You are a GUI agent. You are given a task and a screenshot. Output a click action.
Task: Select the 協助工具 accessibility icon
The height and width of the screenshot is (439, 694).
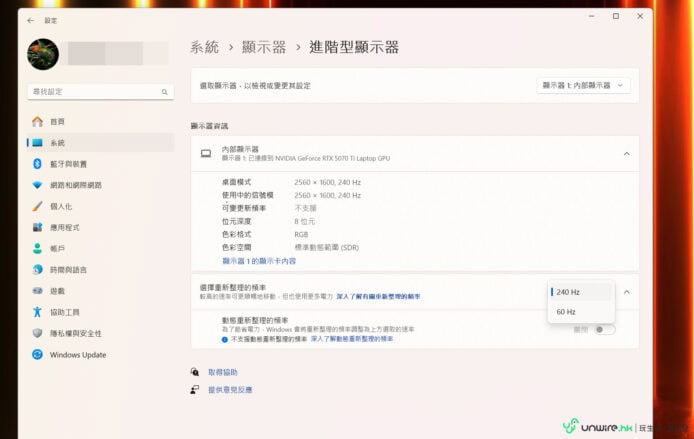(x=38, y=312)
